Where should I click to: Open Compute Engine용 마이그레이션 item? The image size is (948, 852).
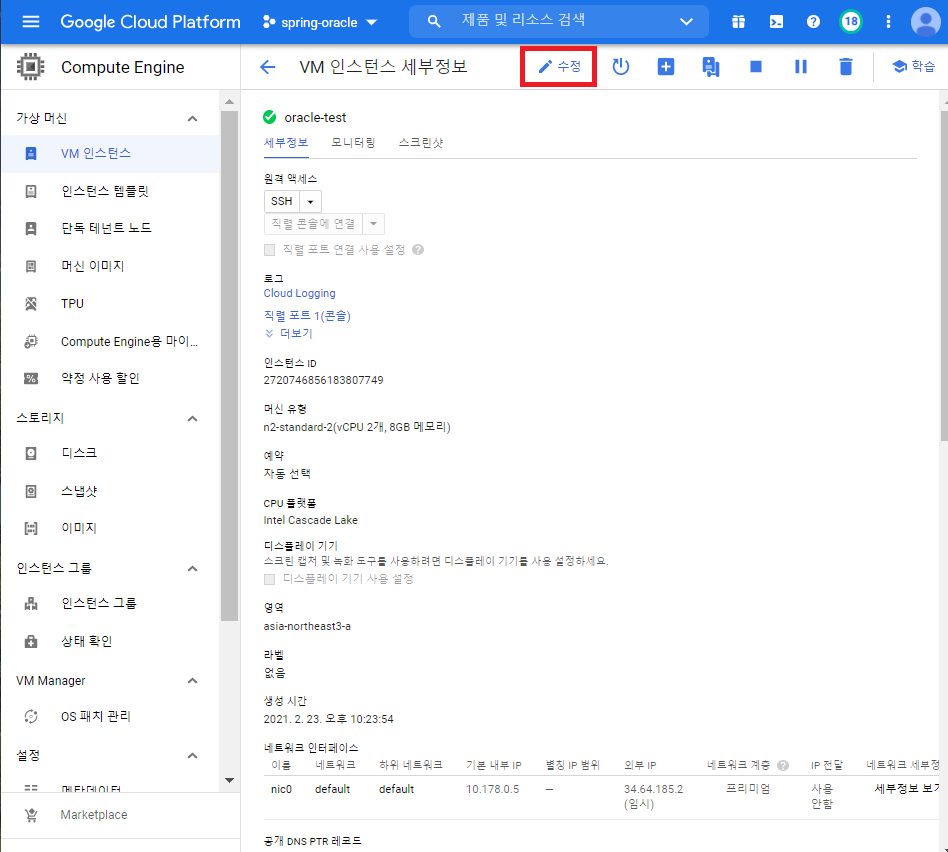pos(110,342)
